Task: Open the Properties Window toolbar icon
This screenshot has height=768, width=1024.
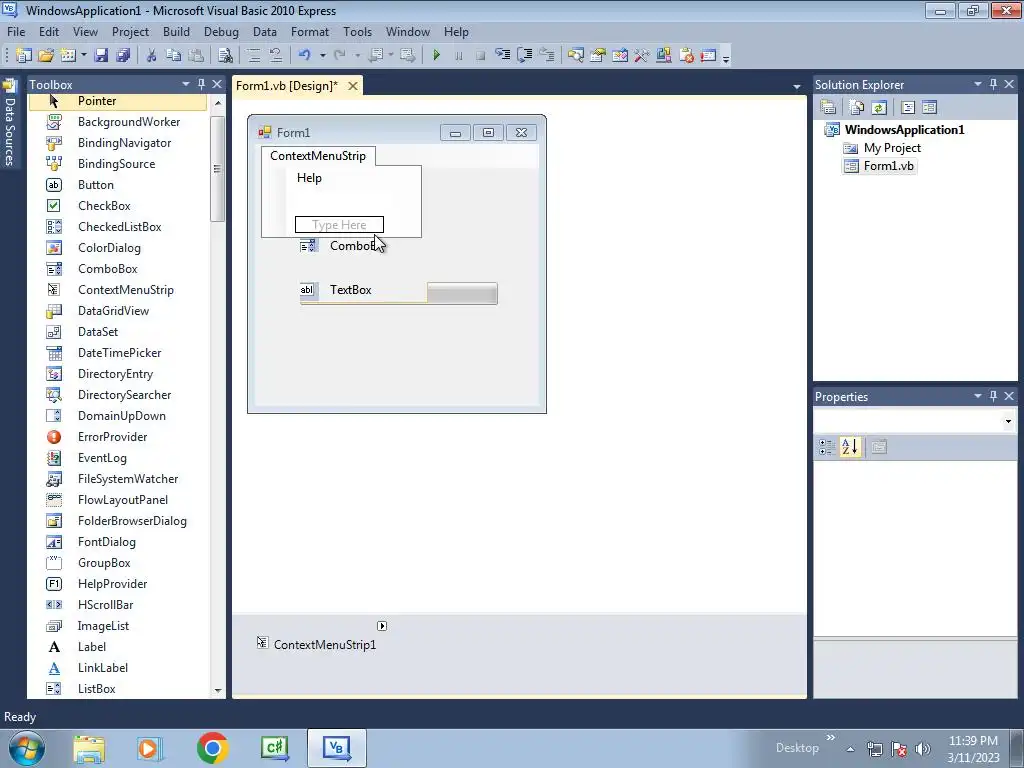Action: (x=598, y=56)
